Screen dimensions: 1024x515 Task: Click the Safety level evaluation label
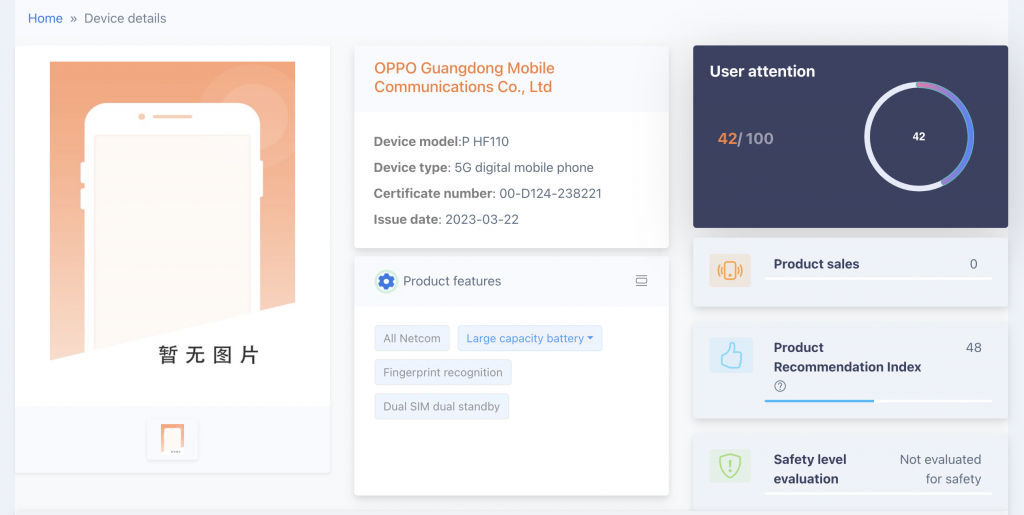point(810,469)
